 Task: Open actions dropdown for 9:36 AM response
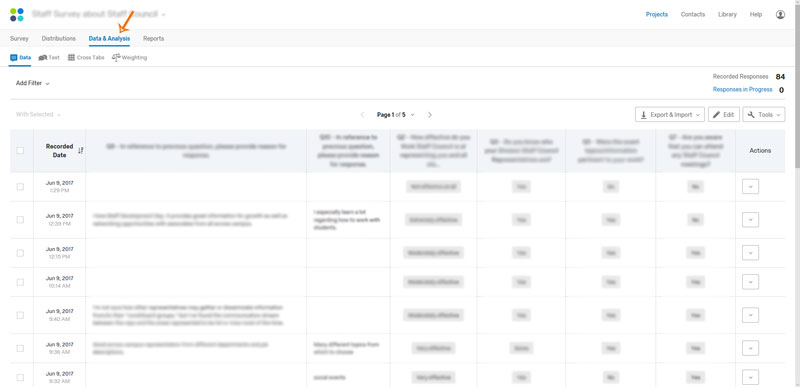click(750, 348)
